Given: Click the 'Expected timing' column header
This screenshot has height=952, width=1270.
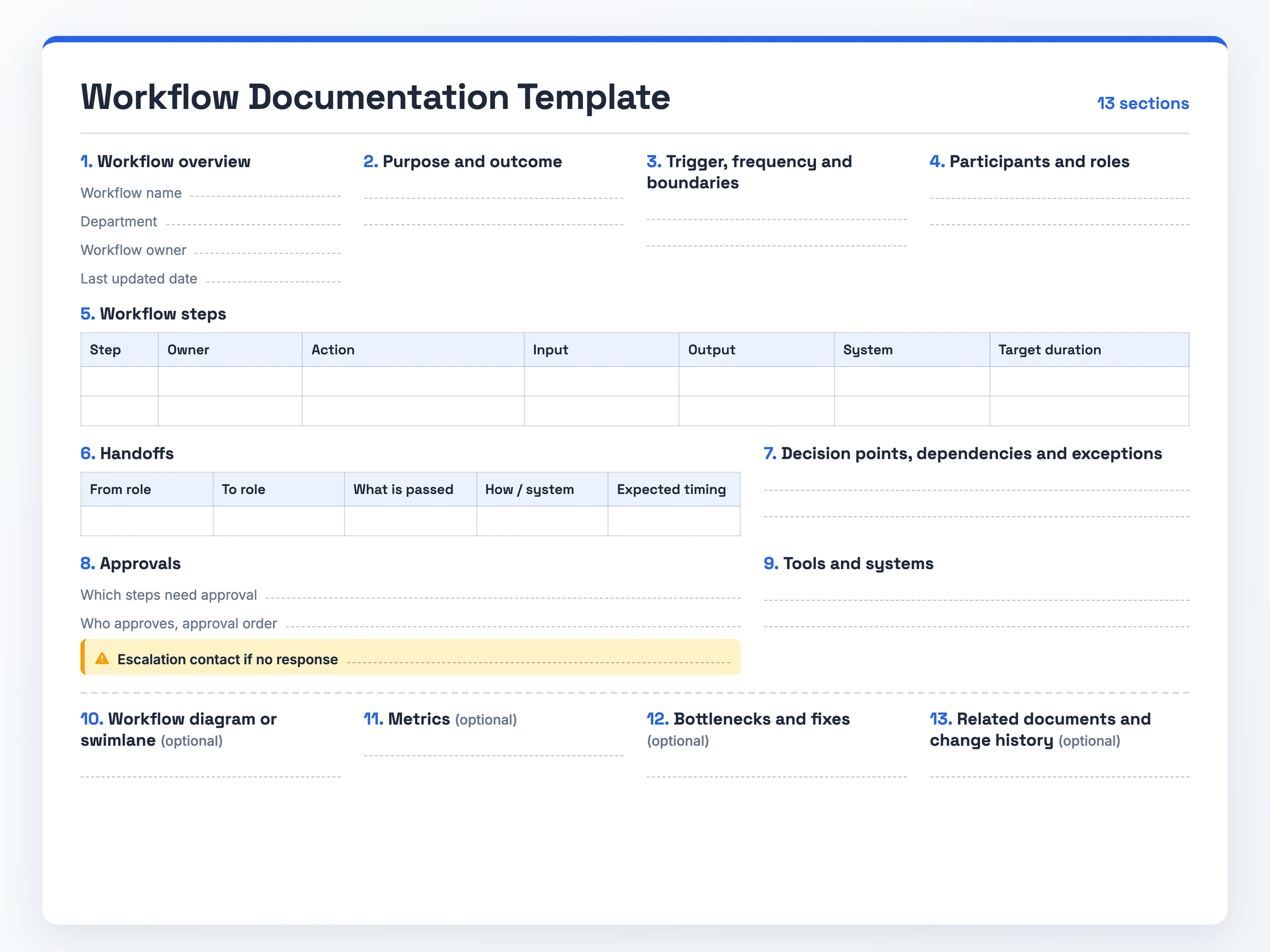Looking at the screenshot, I should tap(675, 489).
